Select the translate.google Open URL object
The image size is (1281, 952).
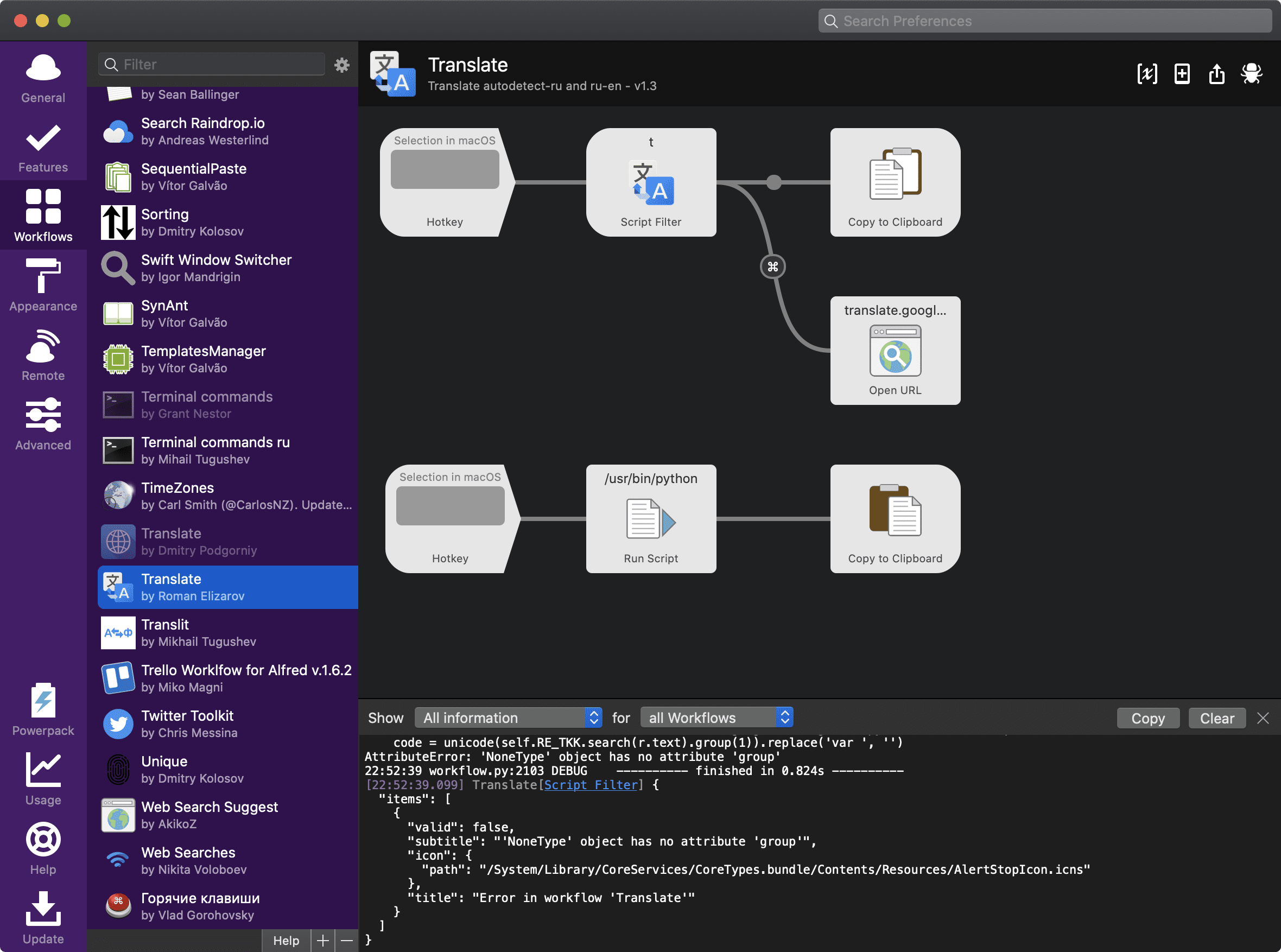pyautogui.click(x=895, y=351)
